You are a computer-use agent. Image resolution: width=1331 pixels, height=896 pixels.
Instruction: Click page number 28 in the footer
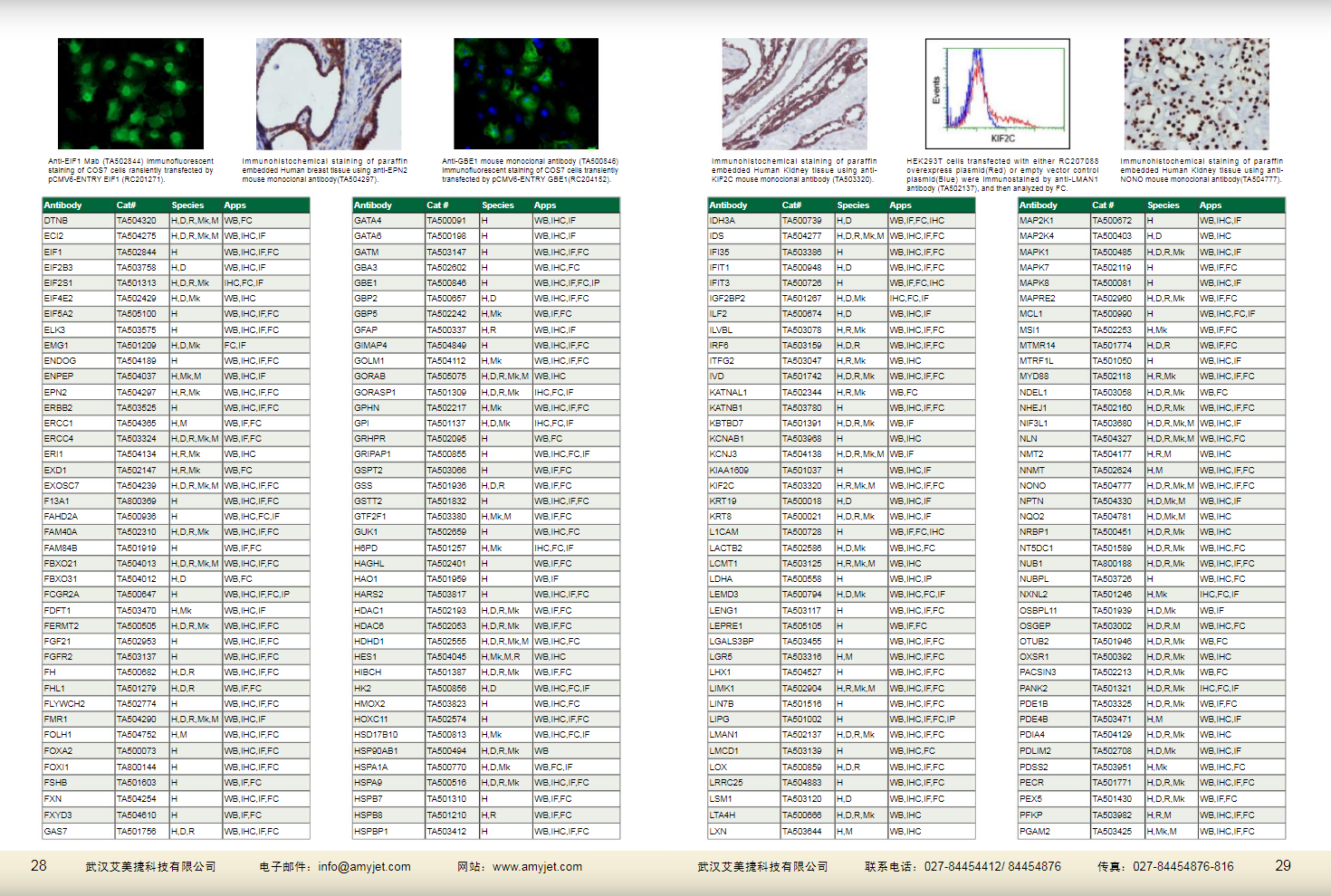tap(39, 866)
